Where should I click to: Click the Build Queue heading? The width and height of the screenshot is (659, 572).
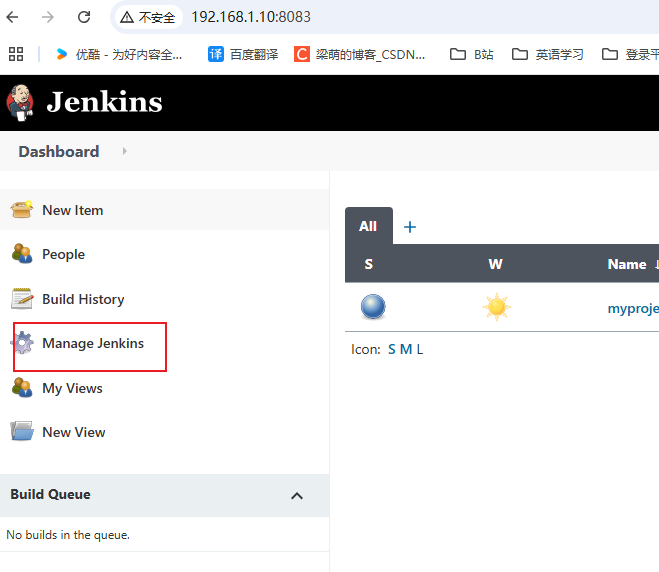pyautogui.click(x=50, y=494)
